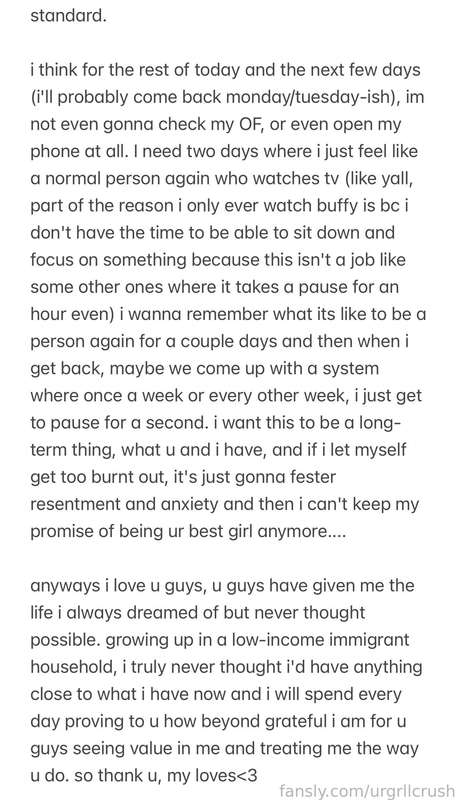Click the word "standard." at the top
459x800 pixels.
pos(68,15)
